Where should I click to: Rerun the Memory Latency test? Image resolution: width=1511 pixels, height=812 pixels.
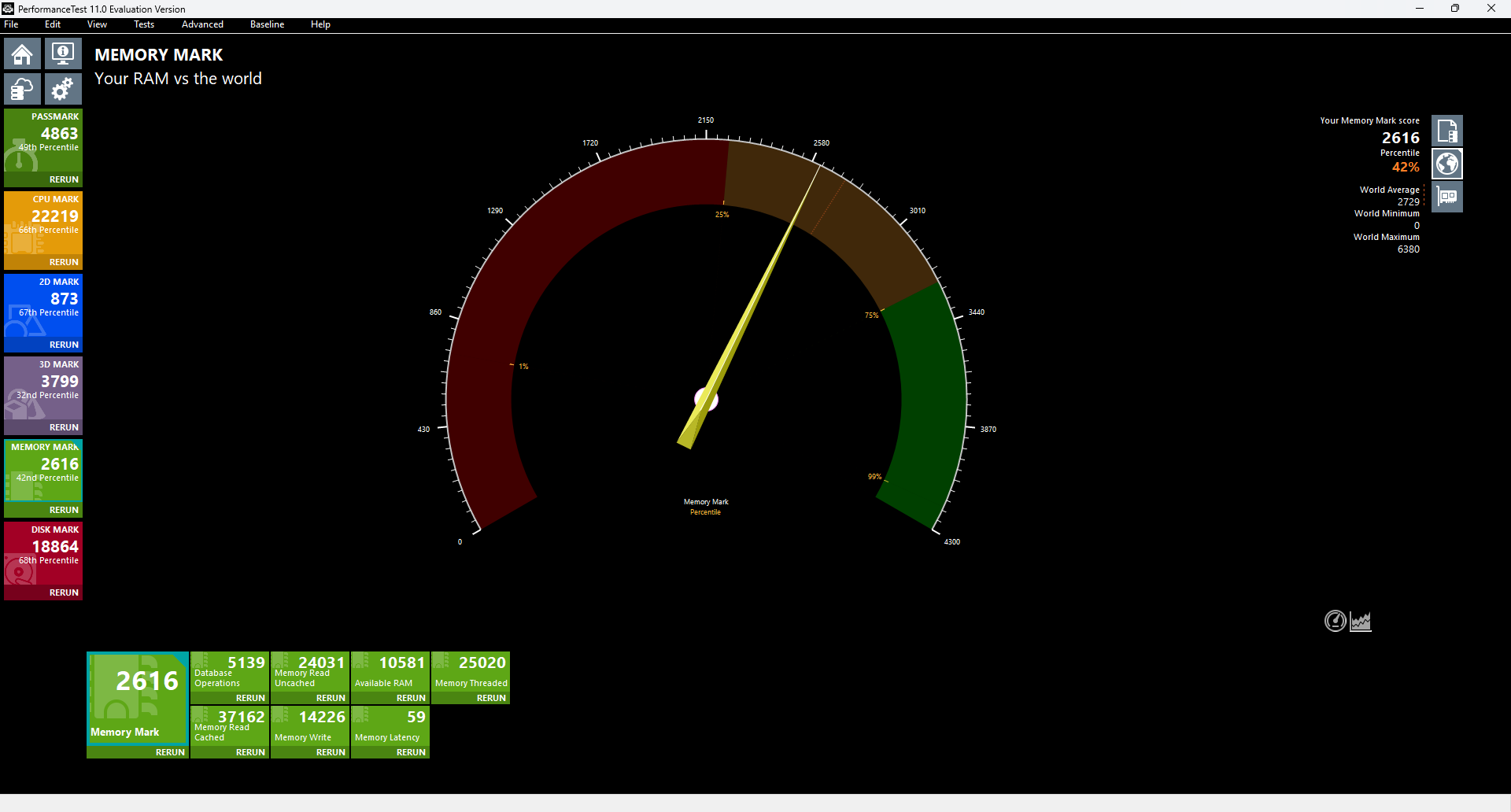click(x=411, y=752)
